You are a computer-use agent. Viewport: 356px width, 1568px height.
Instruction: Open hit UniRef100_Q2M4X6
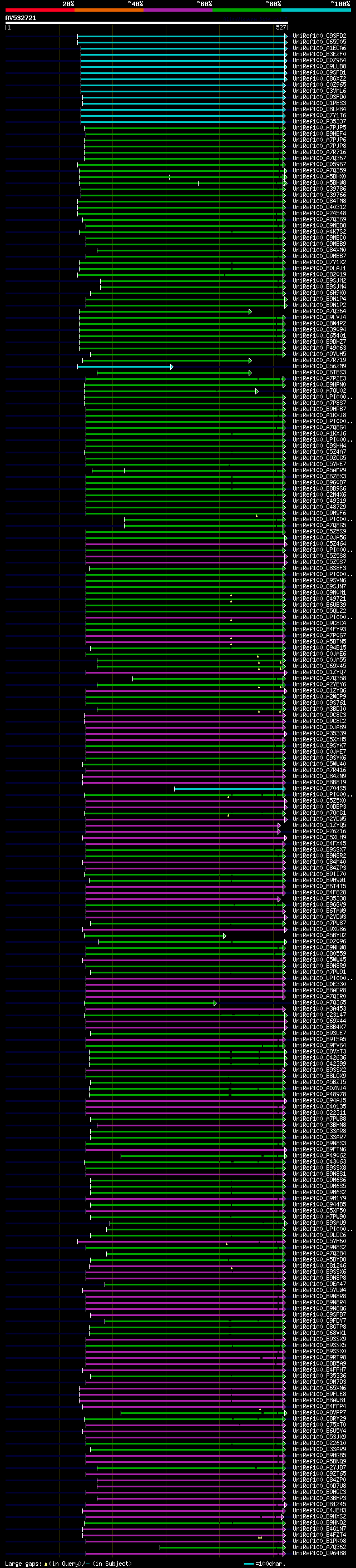319,495
